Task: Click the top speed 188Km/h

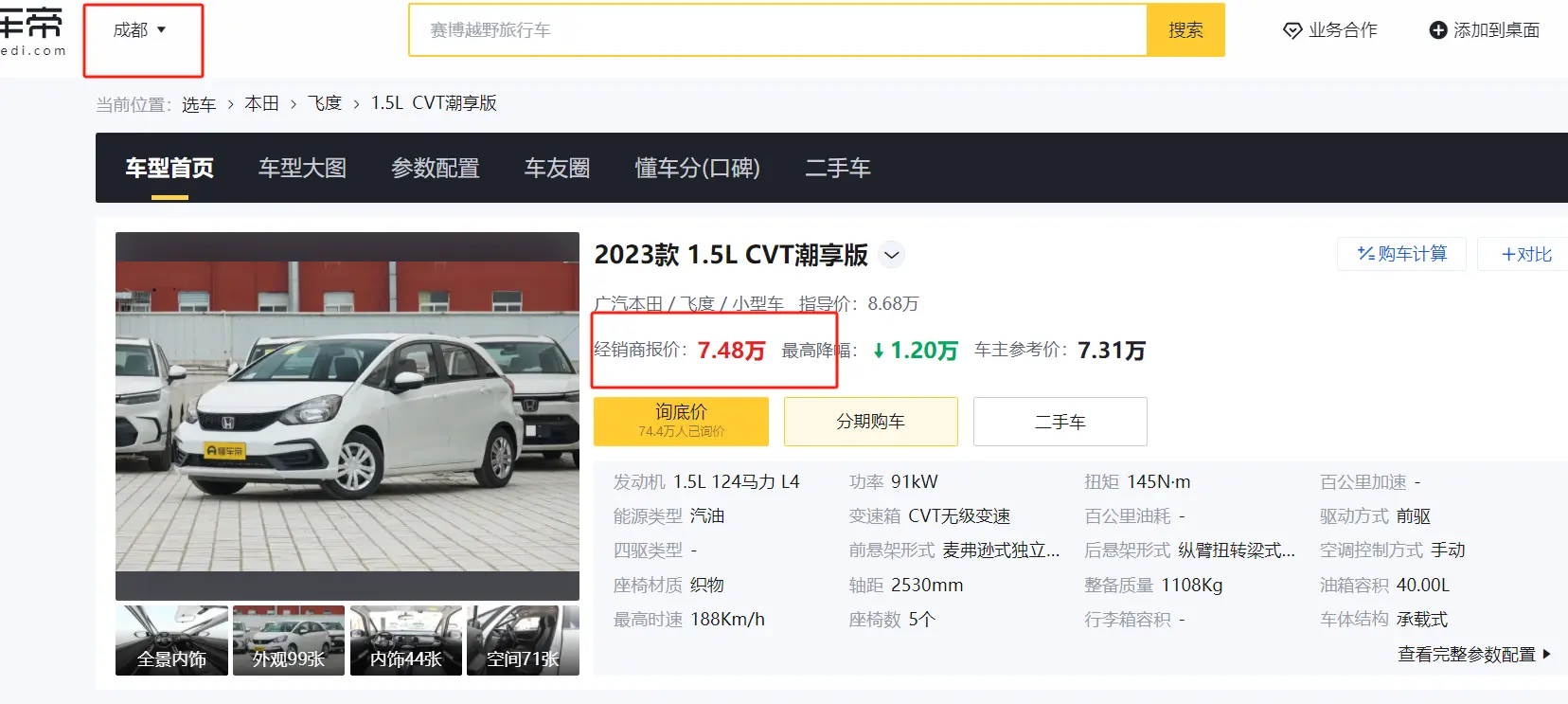Action: pyautogui.click(x=728, y=620)
